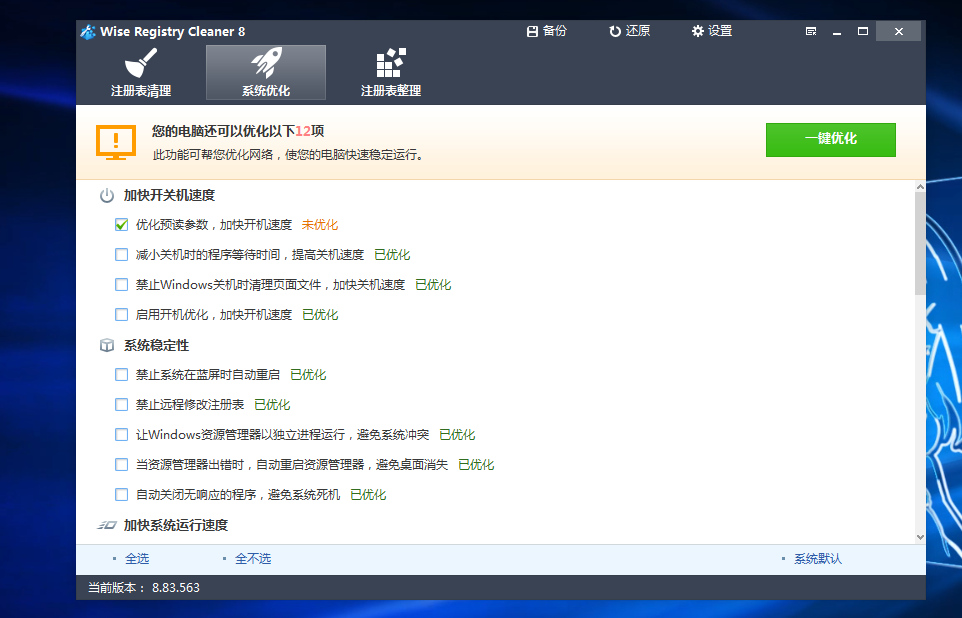Maximize the Wise Registry Cleaner window
This screenshot has width=962, height=618.
coord(863,31)
